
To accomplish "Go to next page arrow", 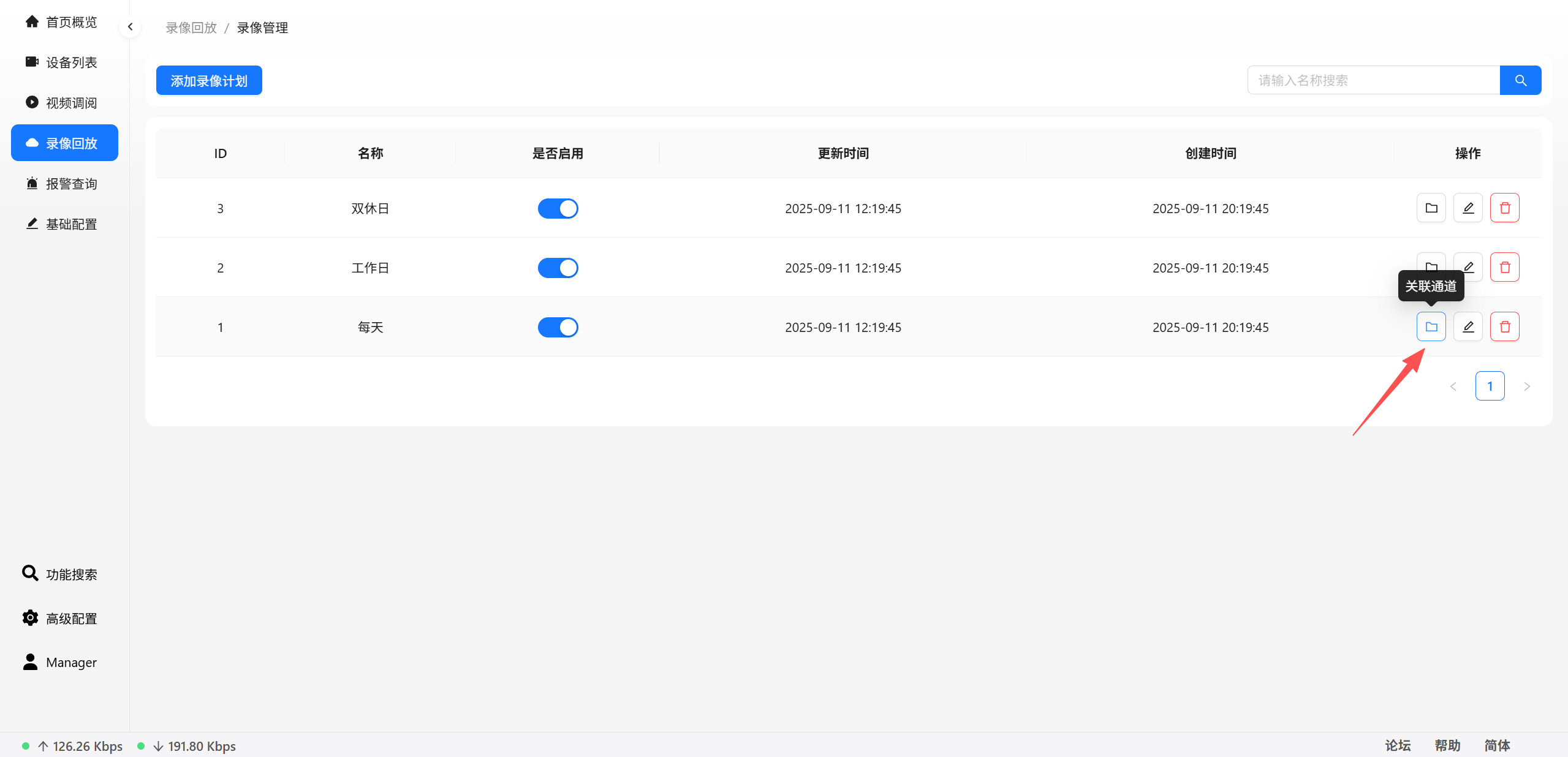I will (x=1526, y=386).
